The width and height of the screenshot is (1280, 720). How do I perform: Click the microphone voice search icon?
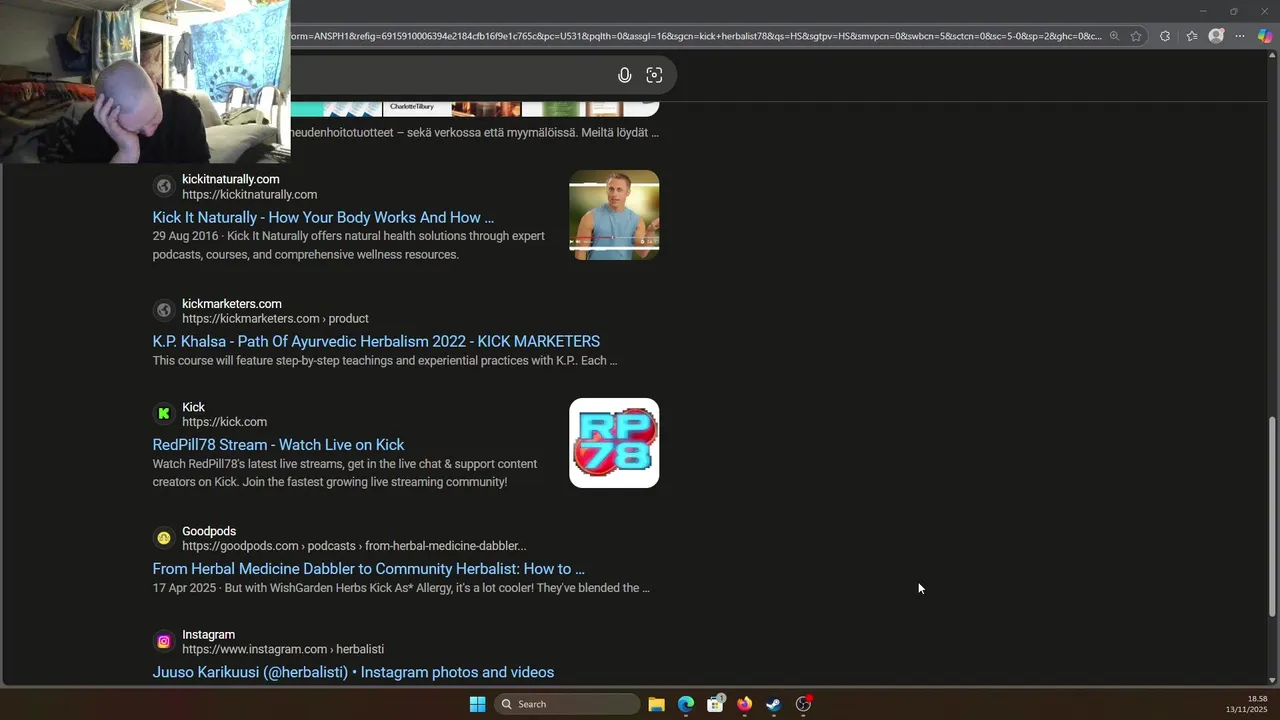624,75
